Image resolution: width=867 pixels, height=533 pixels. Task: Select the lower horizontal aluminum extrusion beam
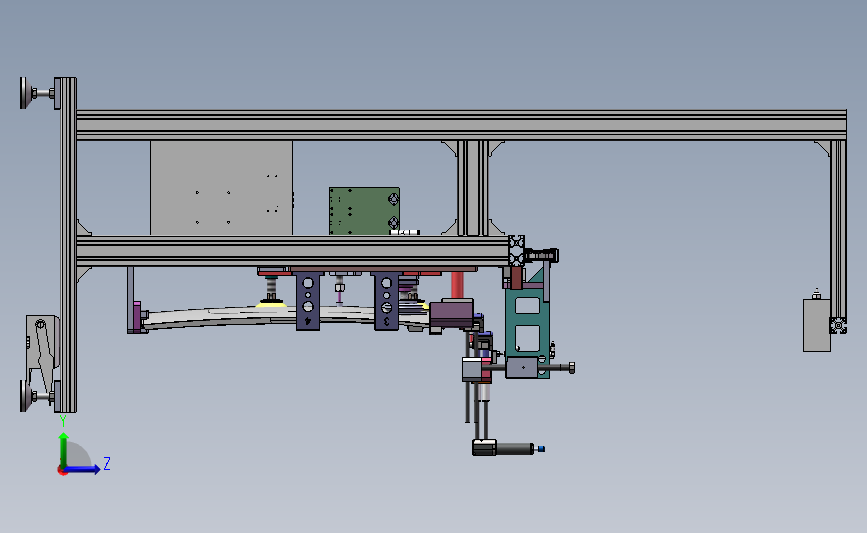click(292, 251)
